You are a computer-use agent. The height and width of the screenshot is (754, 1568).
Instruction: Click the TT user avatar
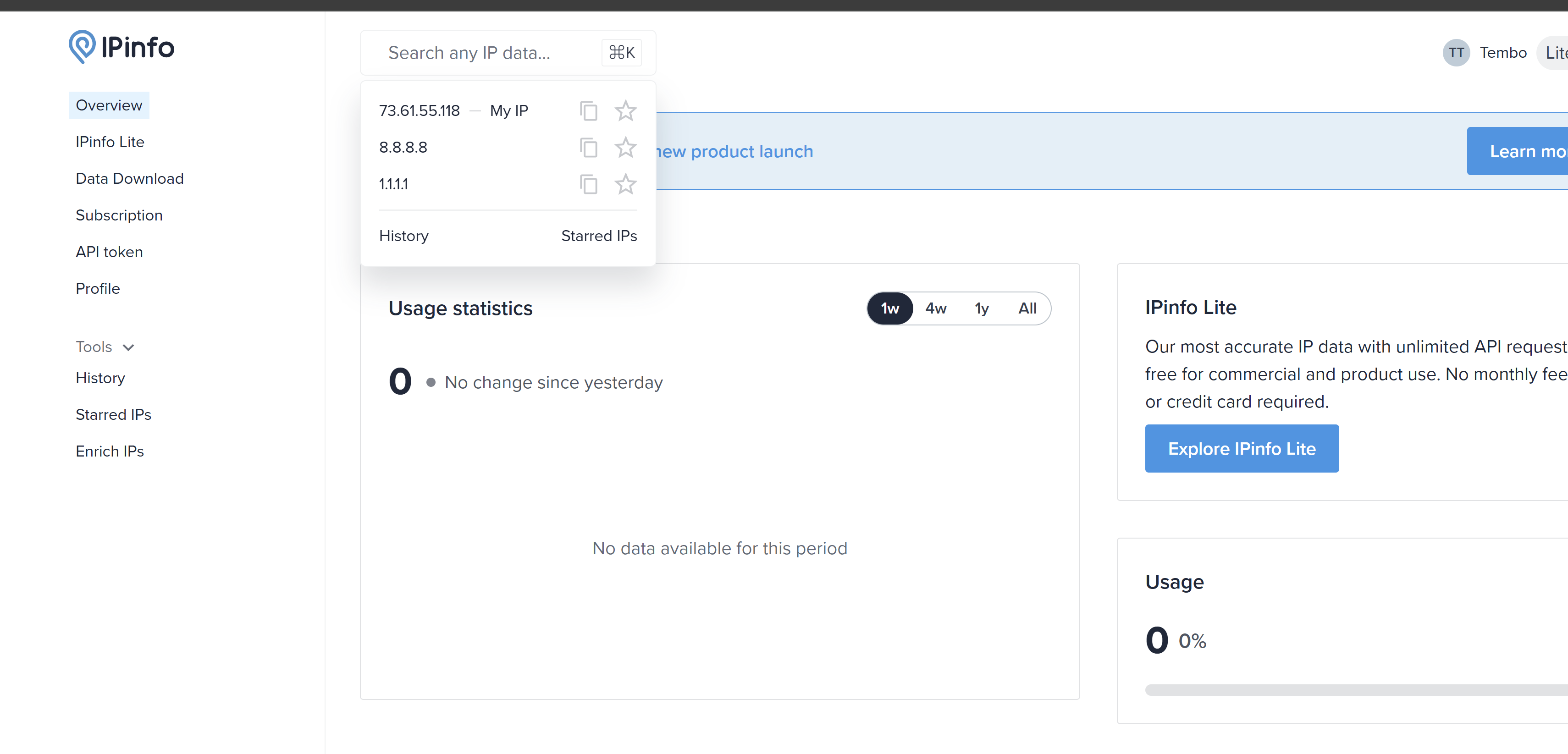[1456, 52]
